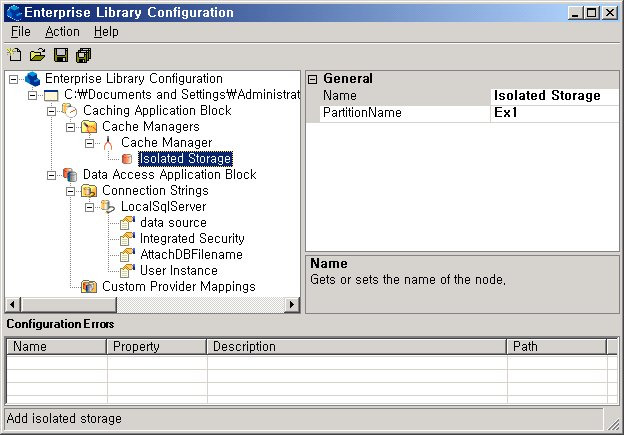Click the Custom Provider Mappings icon

click(89, 286)
